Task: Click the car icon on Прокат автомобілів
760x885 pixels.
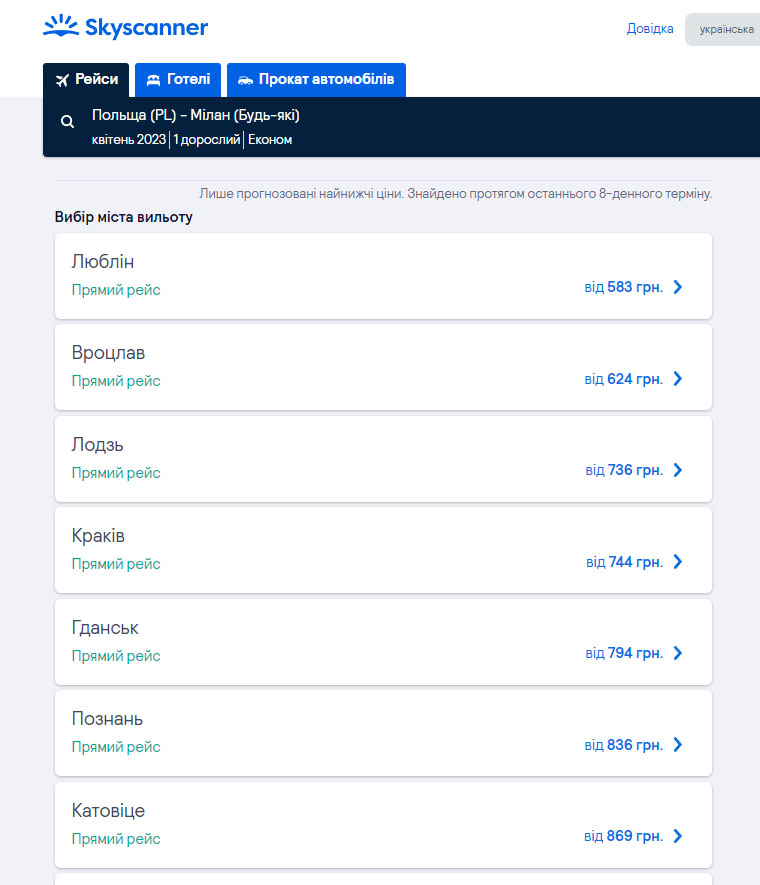Action: (245, 80)
